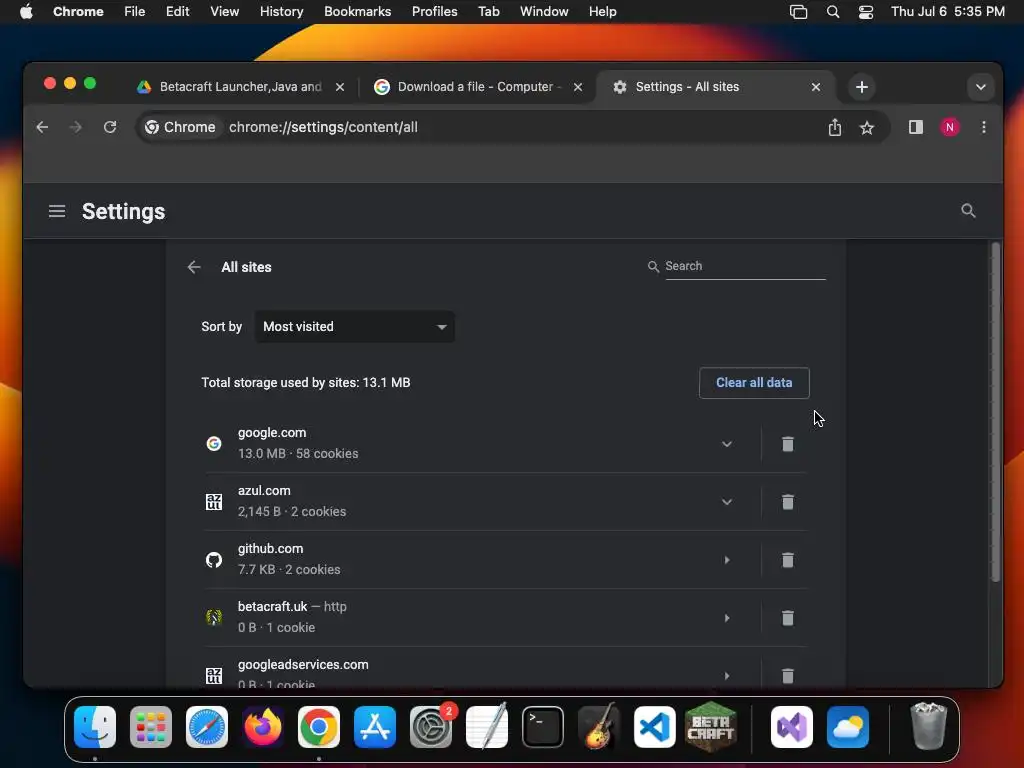The height and width of the screenshot is (768, 1024).
Task: Remove betacraft.uk data using trash icon
Action: tap(788, 618)
